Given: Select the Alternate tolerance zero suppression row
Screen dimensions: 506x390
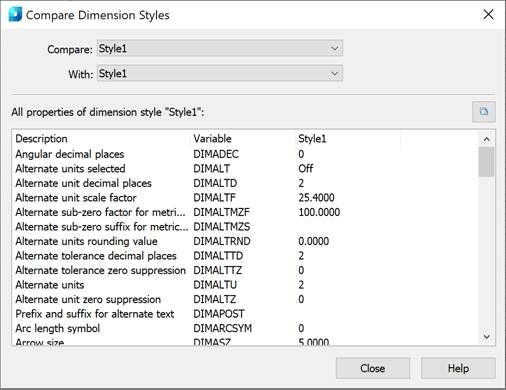Looking at the screenshot, I should 245,270.
